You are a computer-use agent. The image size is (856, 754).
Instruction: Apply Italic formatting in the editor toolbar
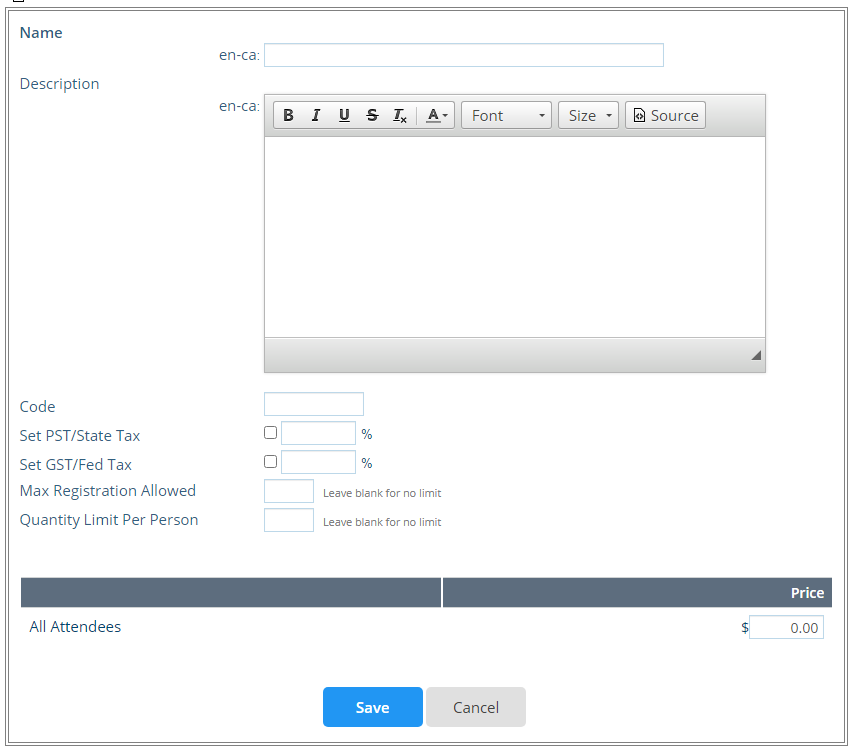316,116
